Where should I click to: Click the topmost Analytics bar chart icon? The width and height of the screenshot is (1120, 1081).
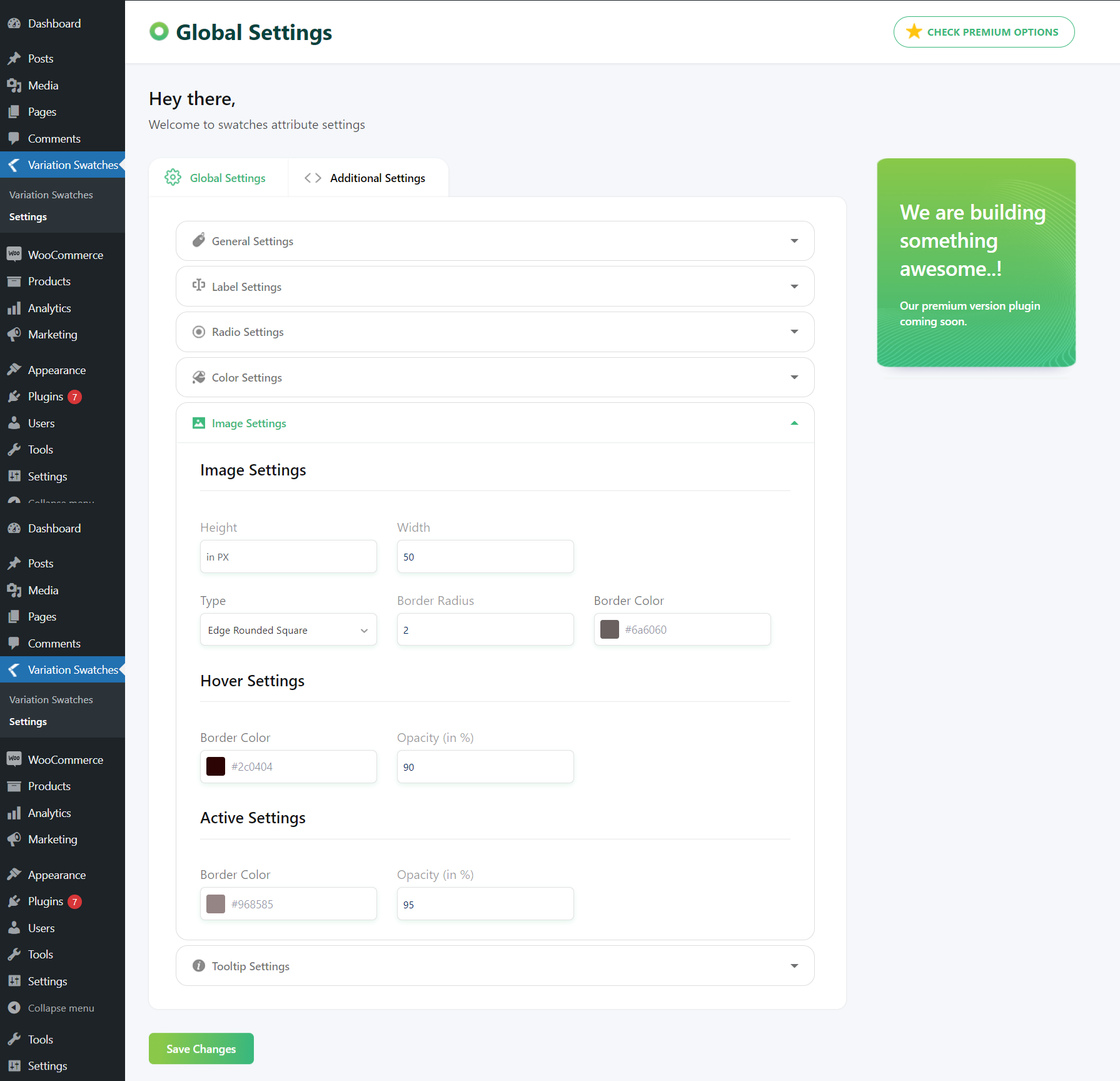pos(14,308)
